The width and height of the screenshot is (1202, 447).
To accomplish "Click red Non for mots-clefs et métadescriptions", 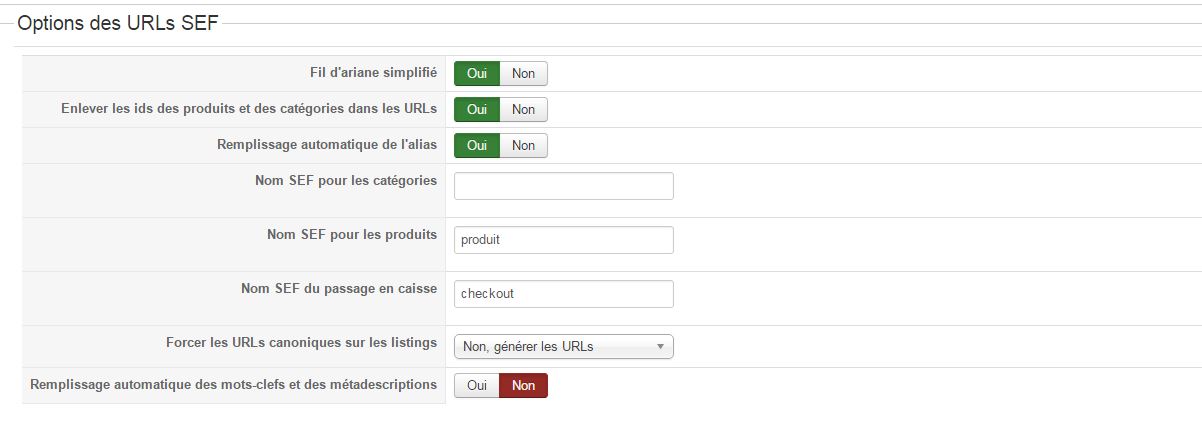I will pos(524,385).
